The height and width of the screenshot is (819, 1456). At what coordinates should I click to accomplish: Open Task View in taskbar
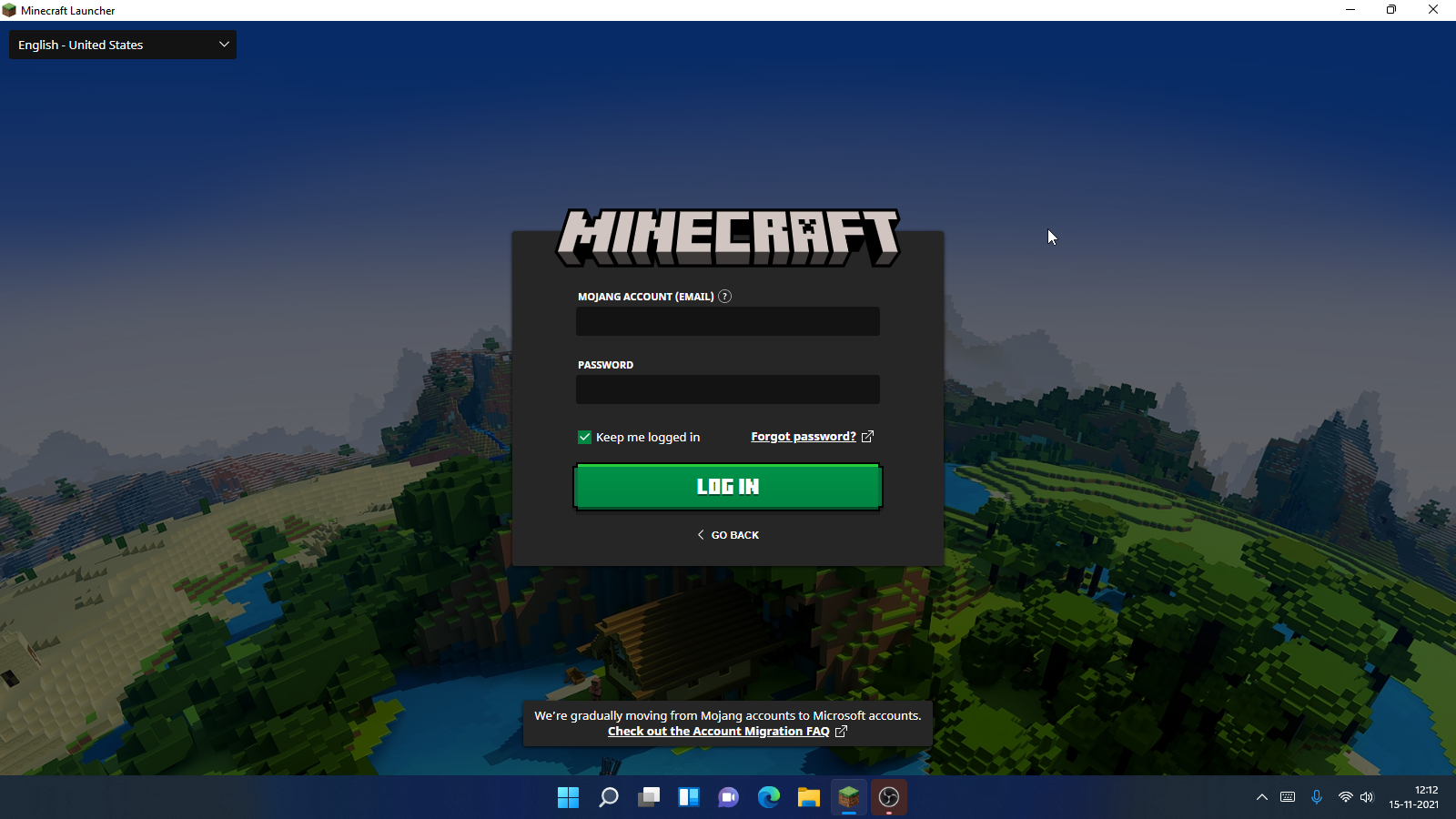[649, 797]
